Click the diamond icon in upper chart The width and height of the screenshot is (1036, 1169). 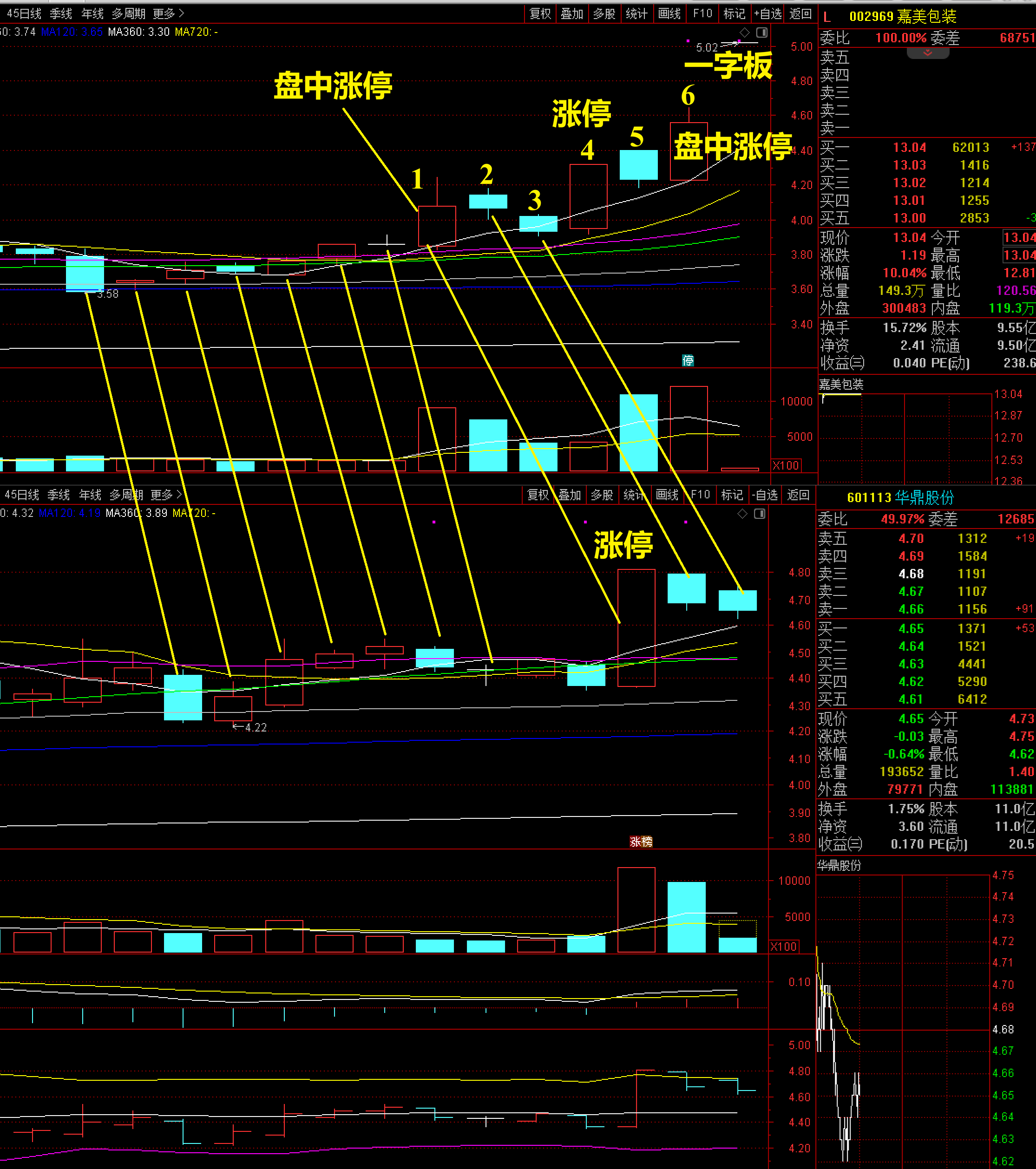pyautogui.click(x=744, y=33)
